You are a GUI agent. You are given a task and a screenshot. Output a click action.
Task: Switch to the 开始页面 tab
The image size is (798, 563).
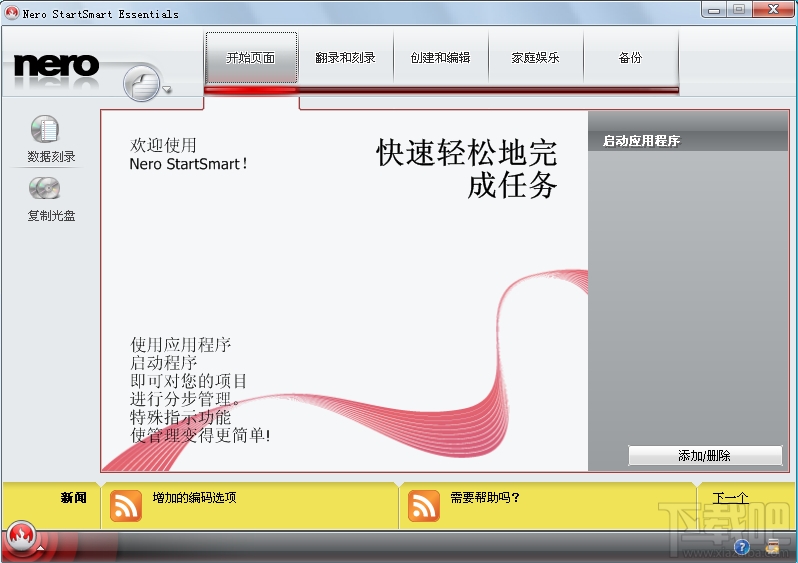point(251,58)
